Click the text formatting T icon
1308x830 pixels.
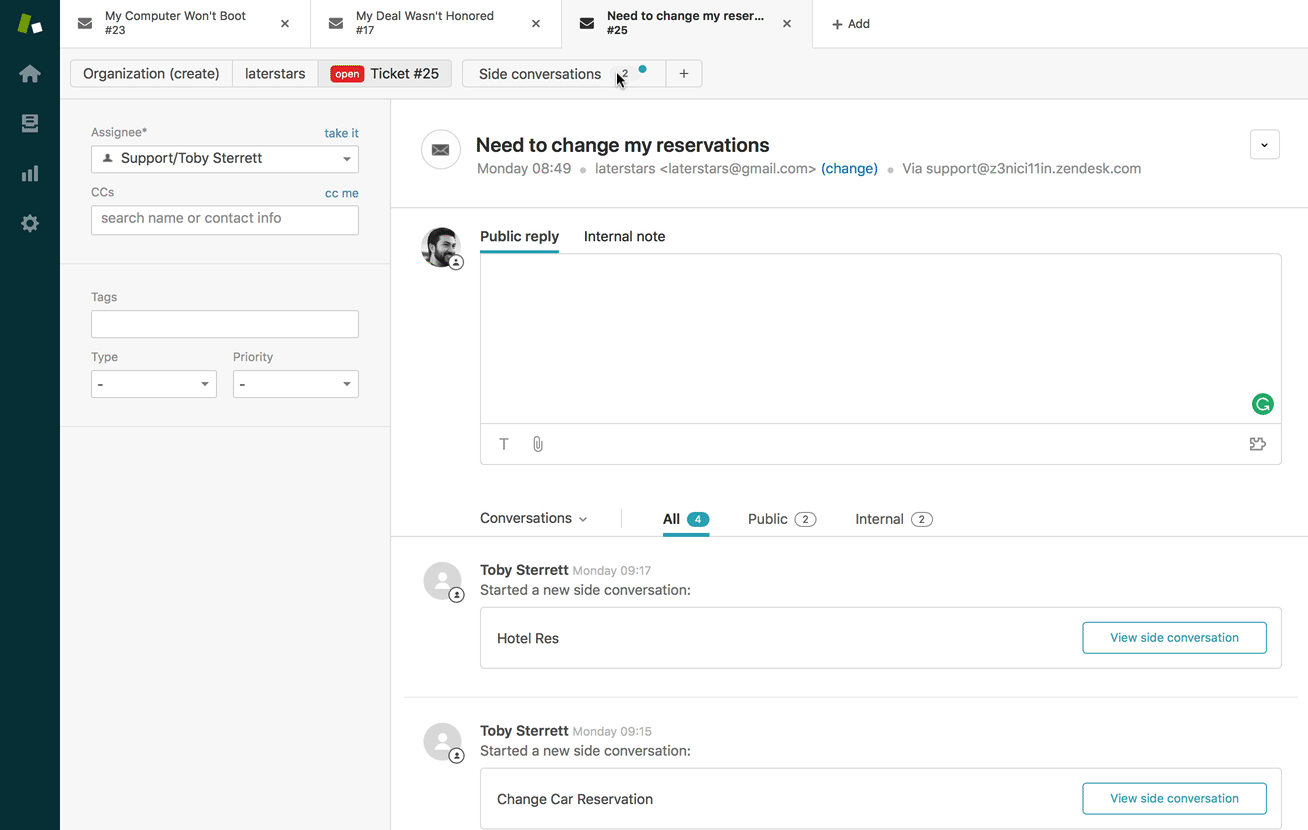tap(504, 444)
